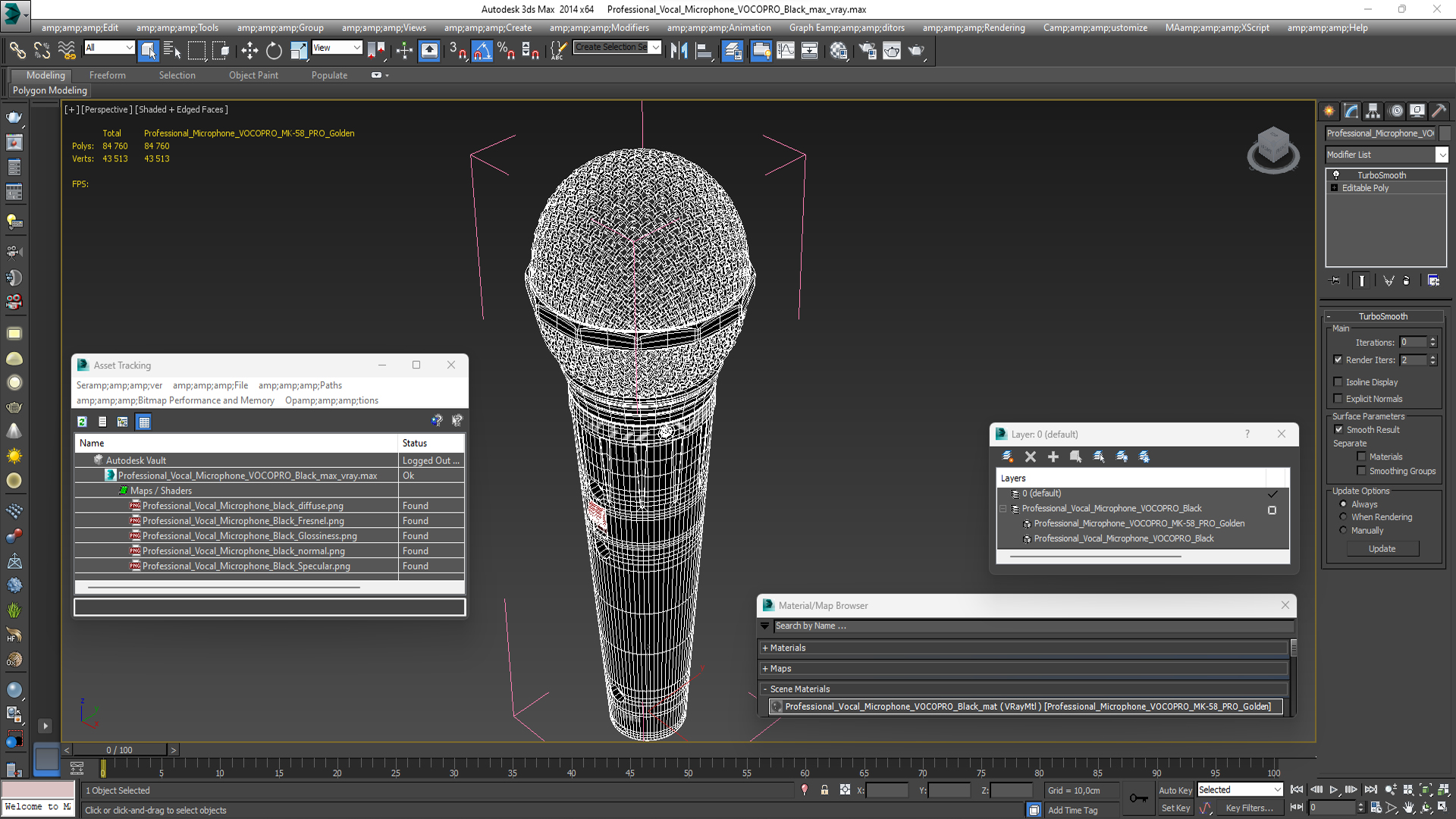1456x819 pixels.
Task: Toggle the Angle Snap icon
Action: pos(482,51)
